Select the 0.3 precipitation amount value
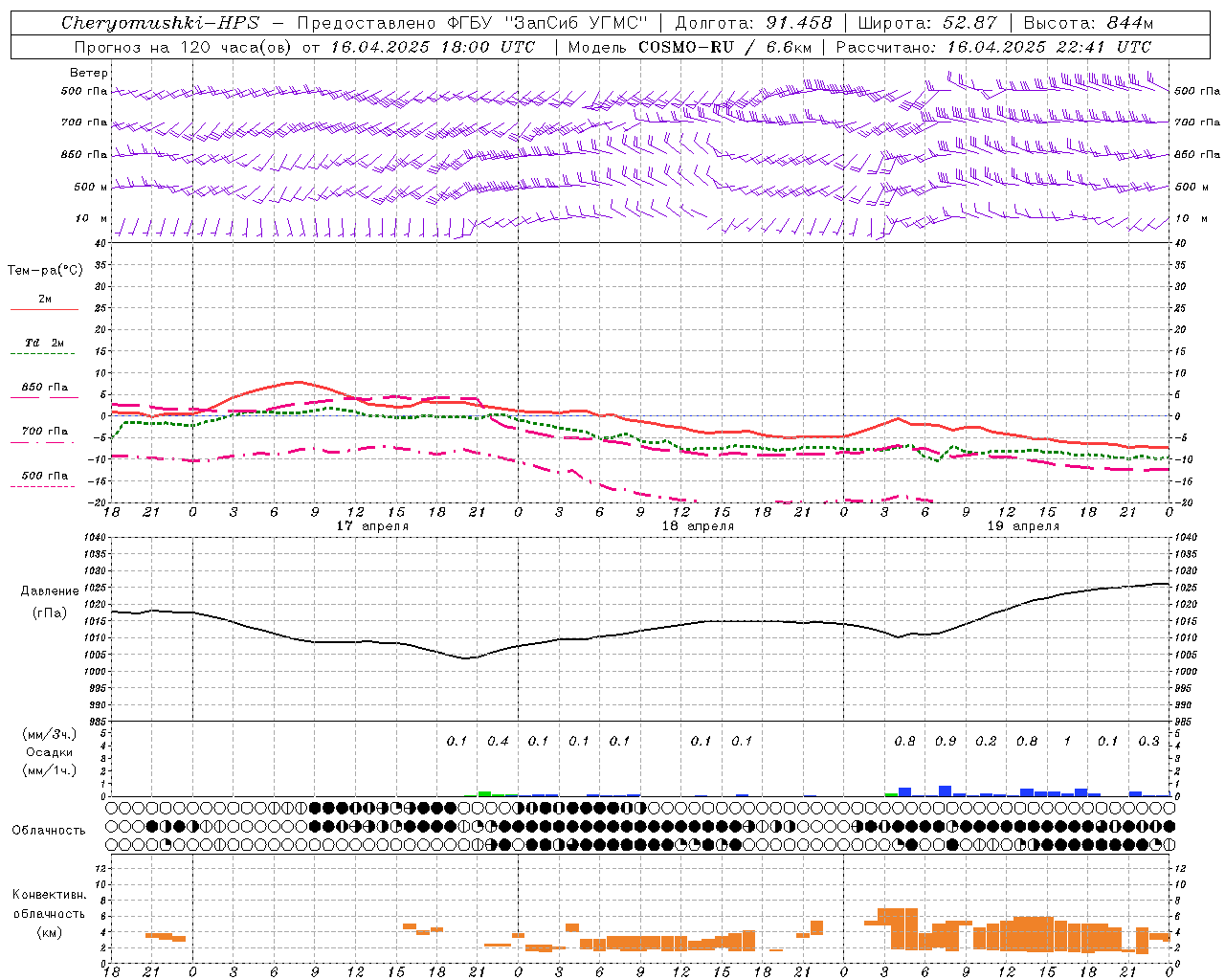This screenshot has width=1225, height=980. [1148, 741]
